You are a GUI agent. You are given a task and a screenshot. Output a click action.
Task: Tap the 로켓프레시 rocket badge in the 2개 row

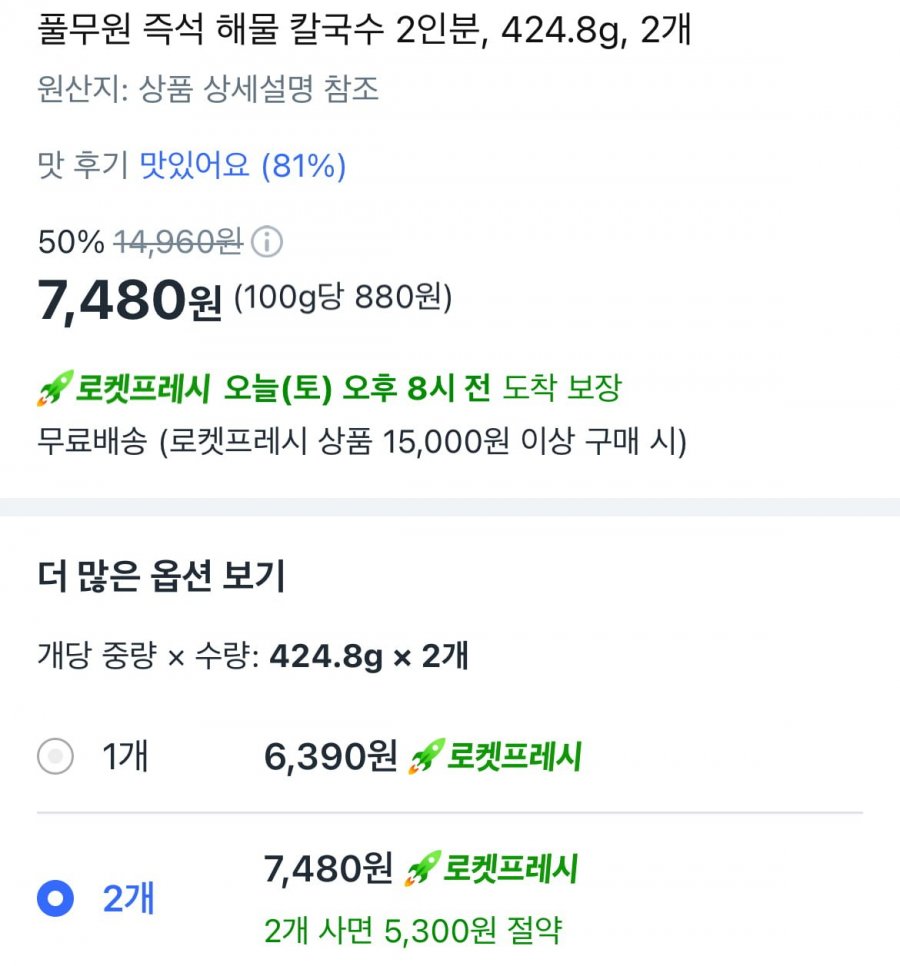click(x=491, y=869)
